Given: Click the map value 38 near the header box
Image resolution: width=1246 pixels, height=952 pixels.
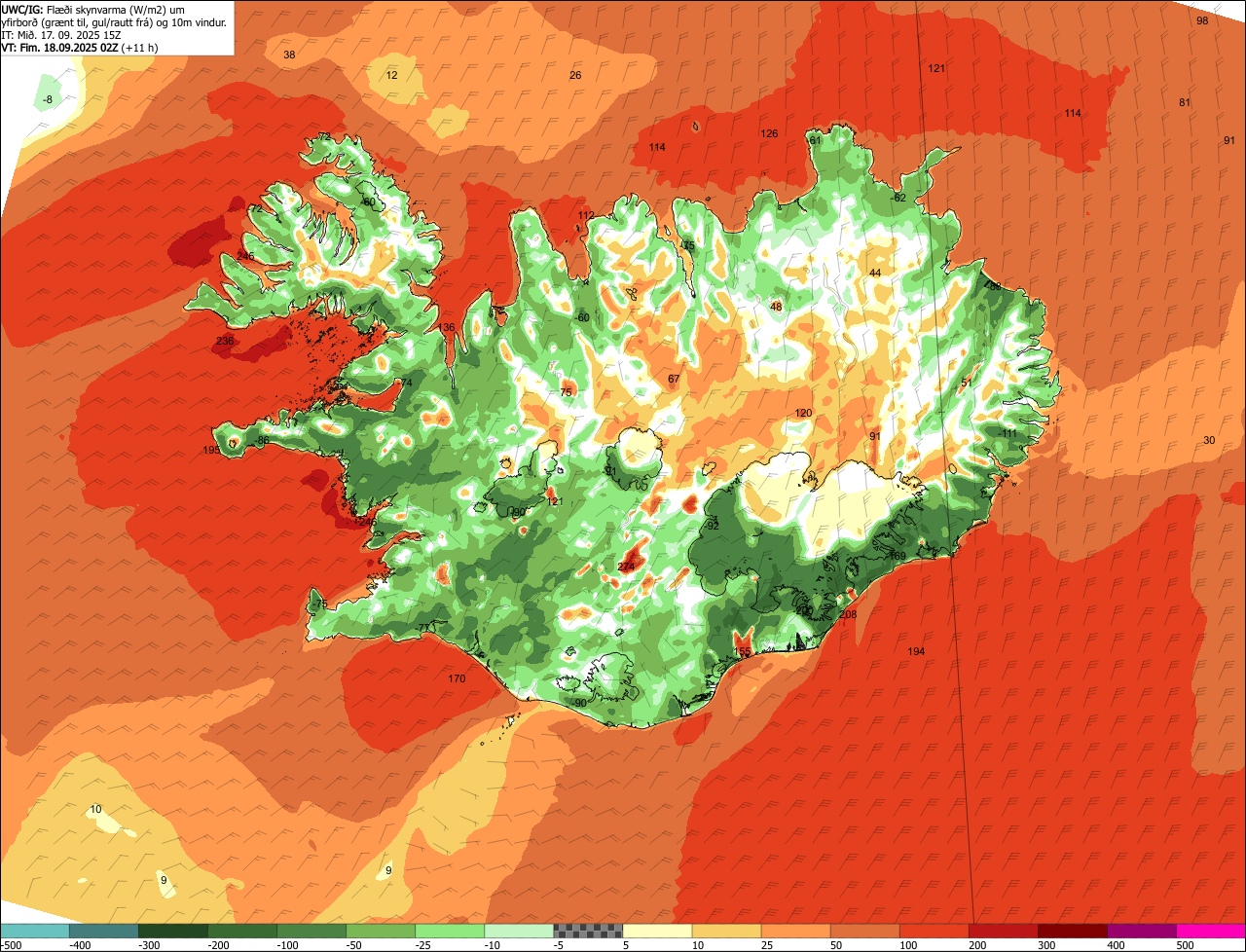Looking at the screenshot, I should 289,55.
